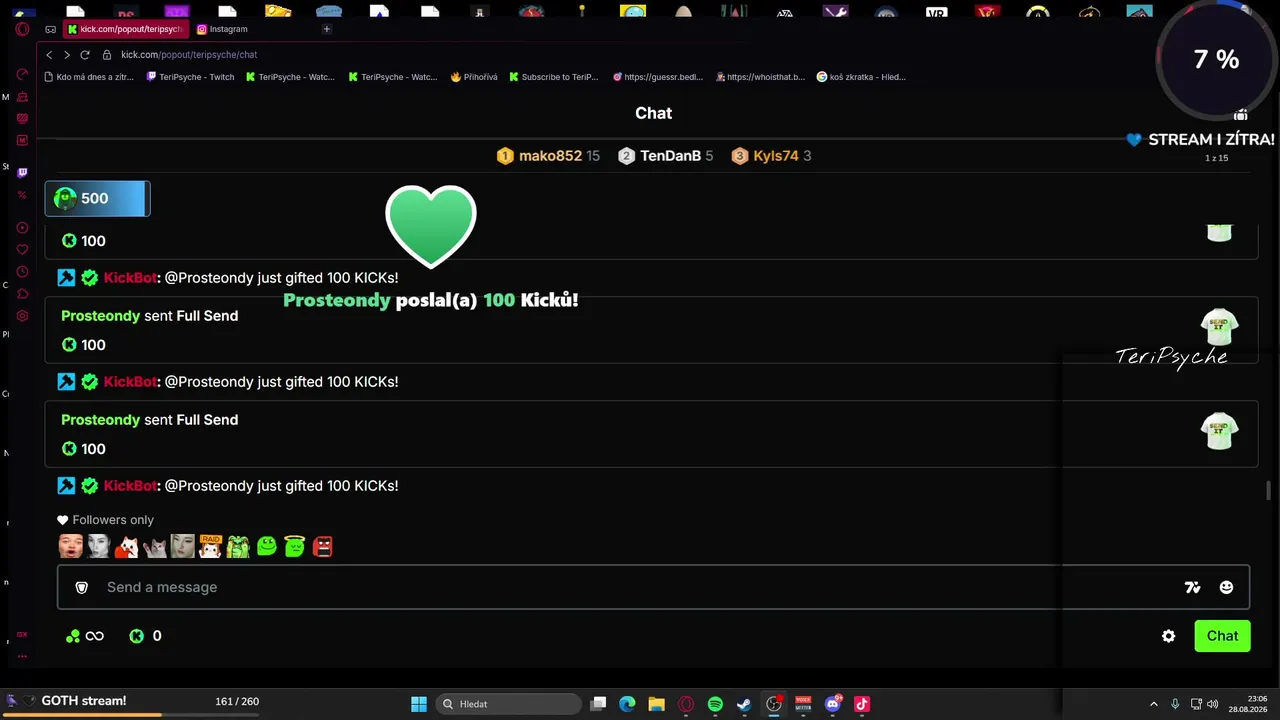Screen dimensions: 1280x720
Task: Click Prosteondy username in middle Full Send card
Action: pos(100,316)
